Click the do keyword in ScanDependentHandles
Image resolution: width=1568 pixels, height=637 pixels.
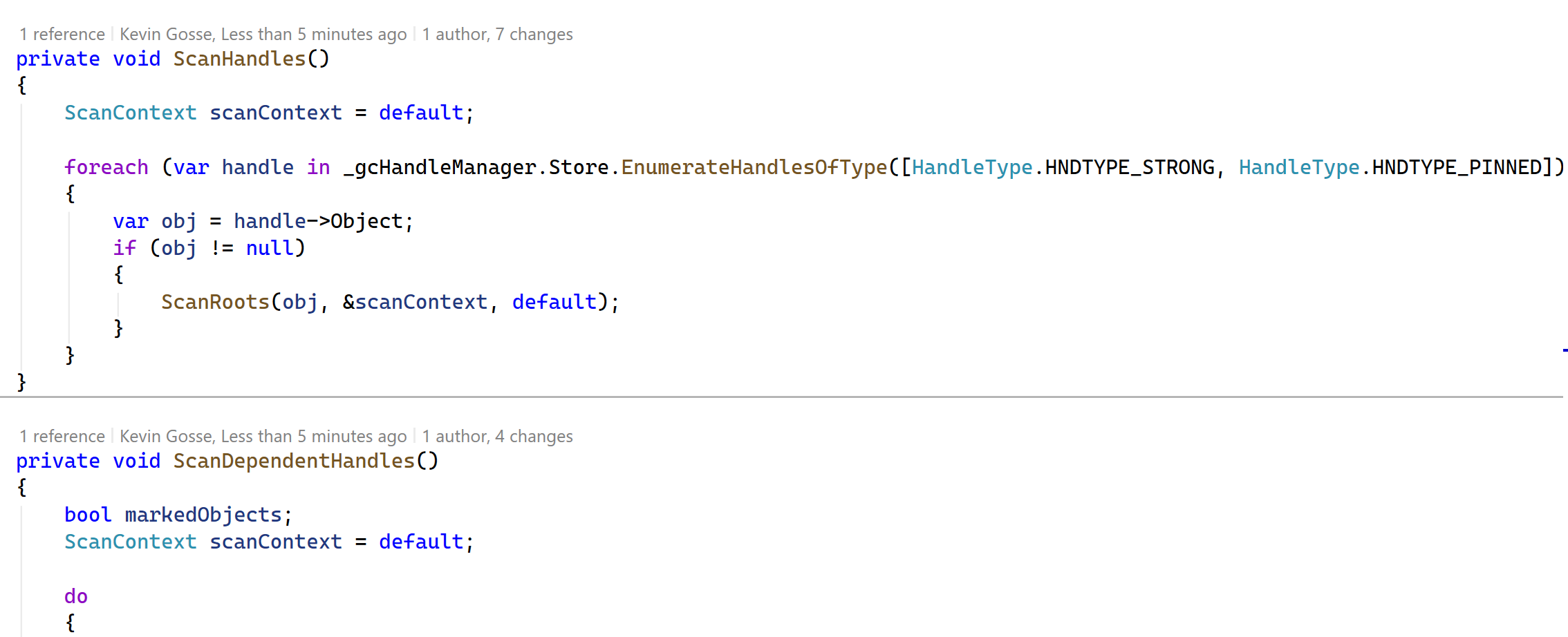coord(76,597)
